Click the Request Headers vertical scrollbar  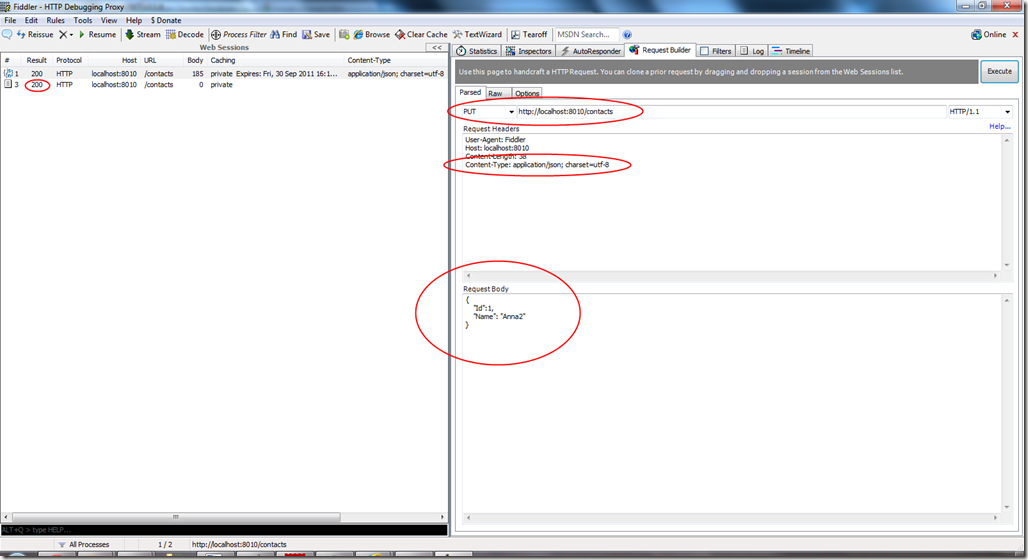click(1006, 202)
